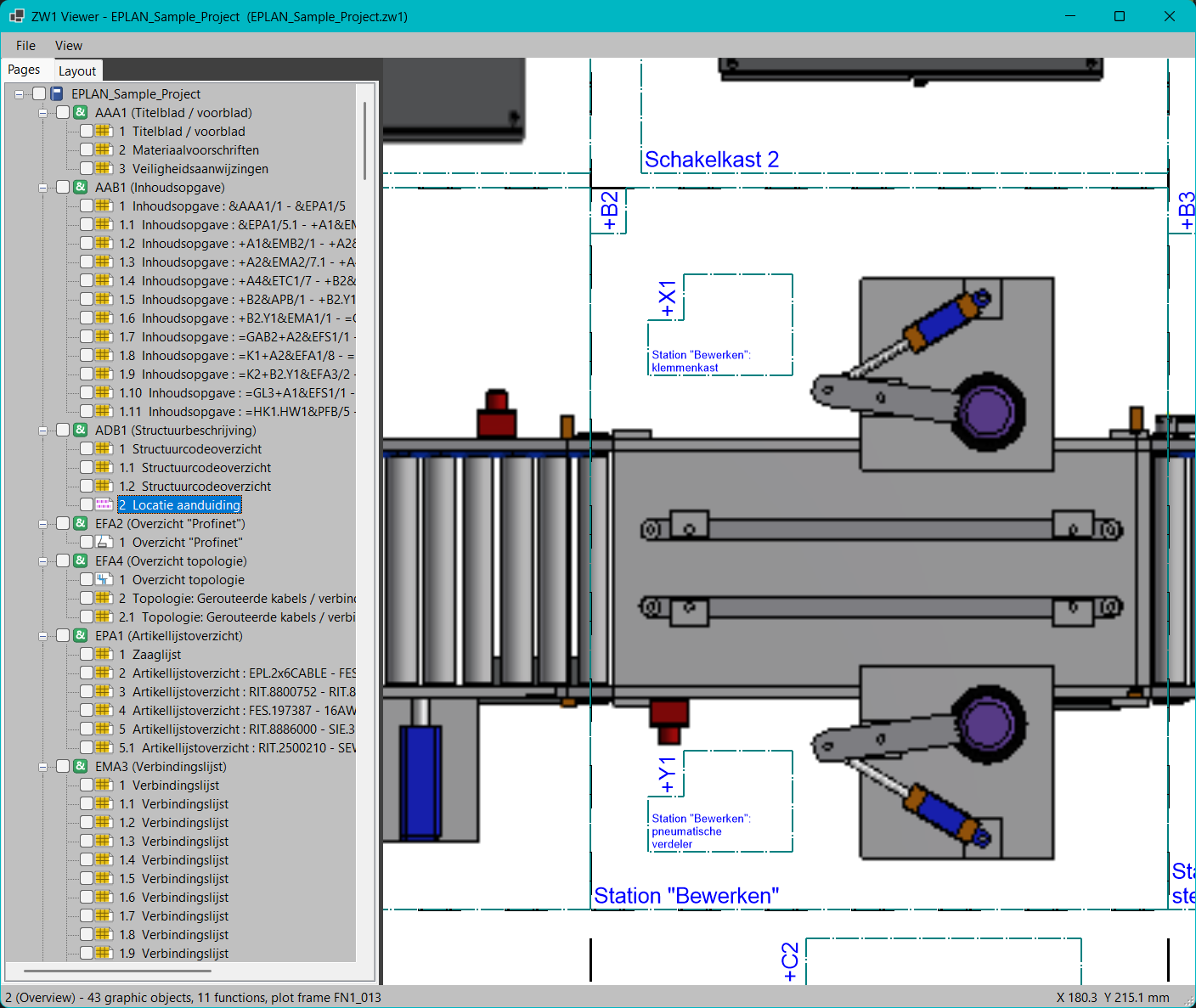Click the EPA1 Artikellijstoverzicht group icon
This screenshot has width=1196, height=1008.
(81, 635)
